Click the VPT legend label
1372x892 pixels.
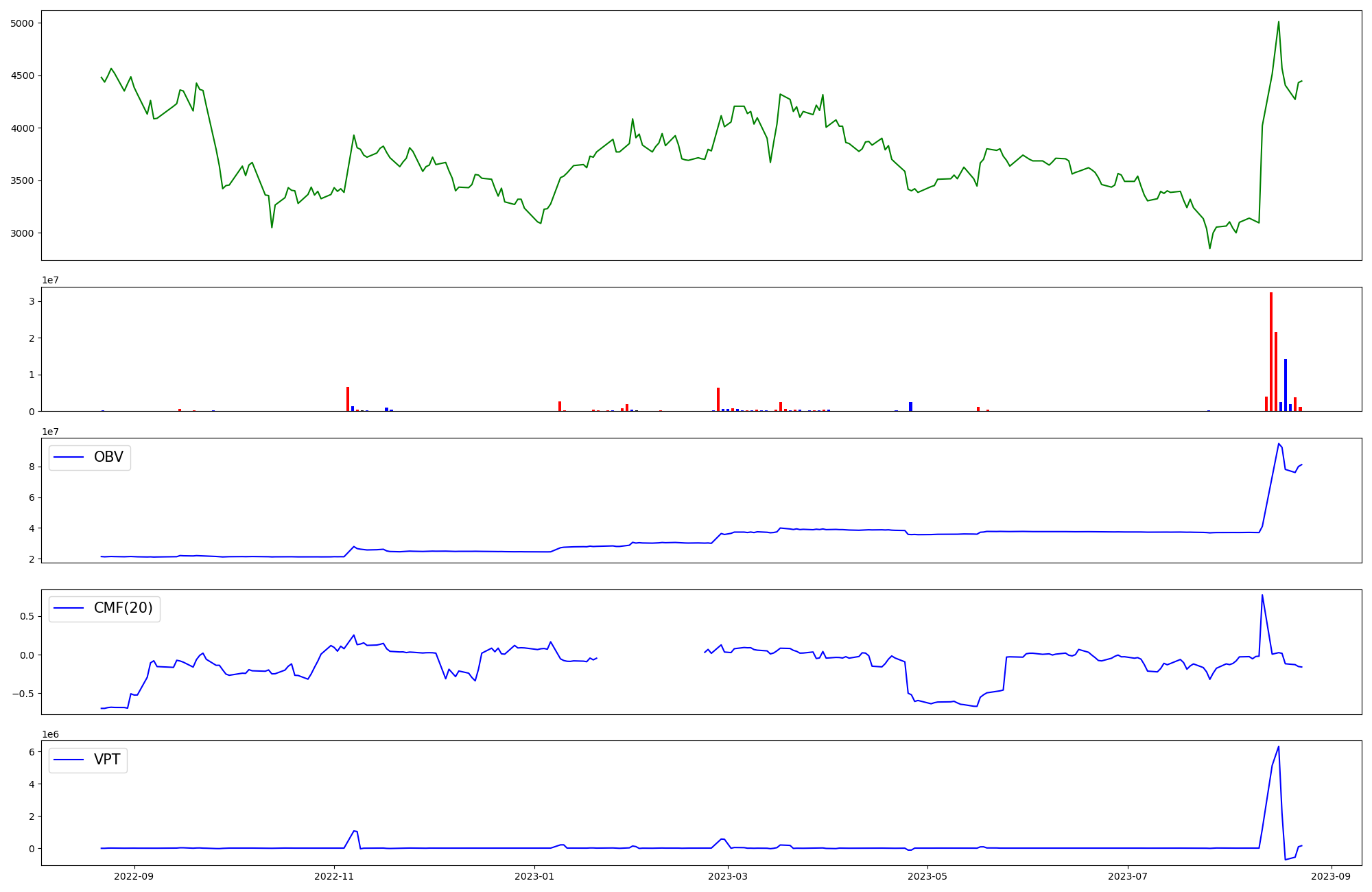pyautogui.click(x=107, y=760)
